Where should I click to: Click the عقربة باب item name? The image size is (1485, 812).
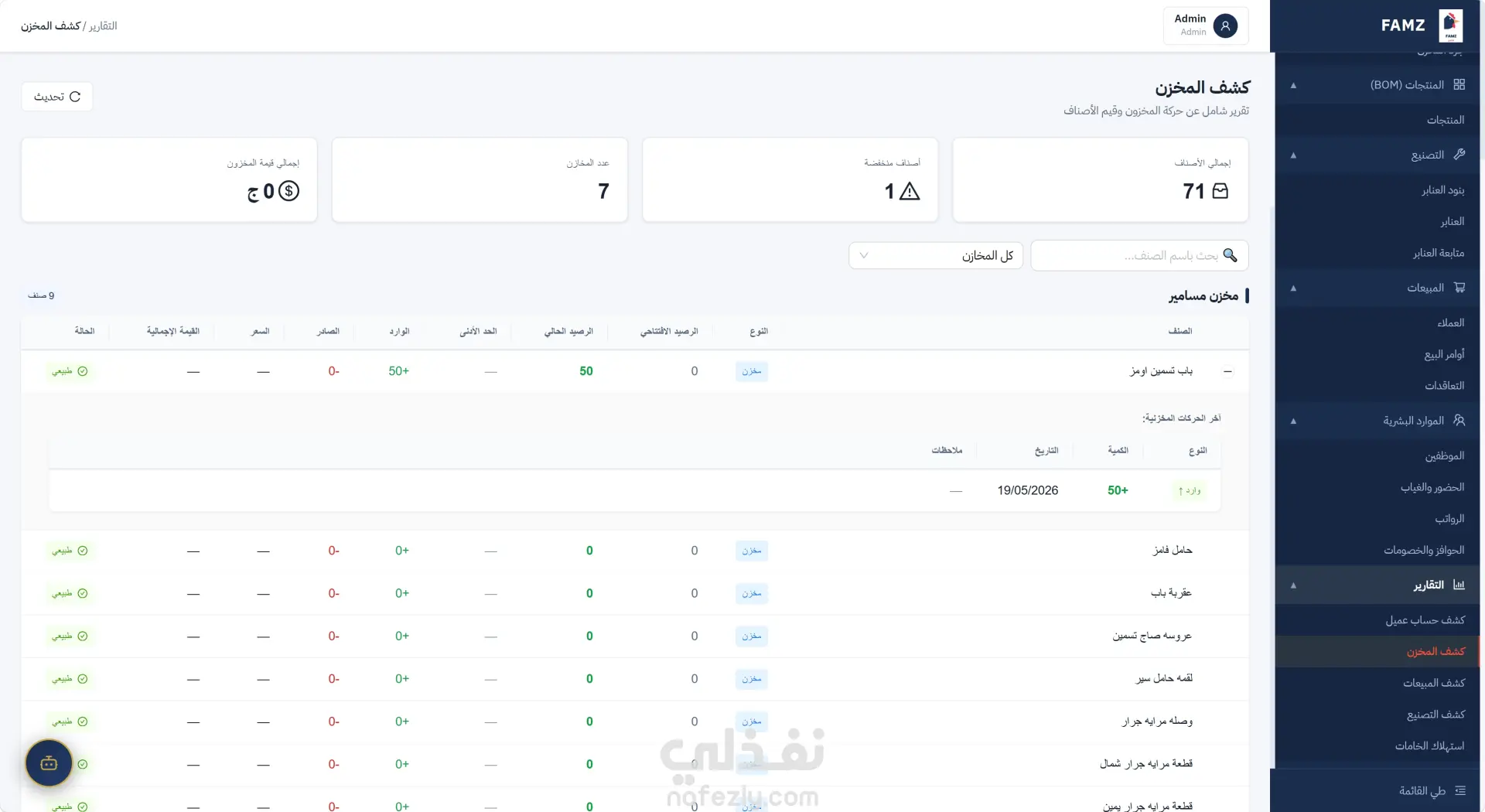1171,593
